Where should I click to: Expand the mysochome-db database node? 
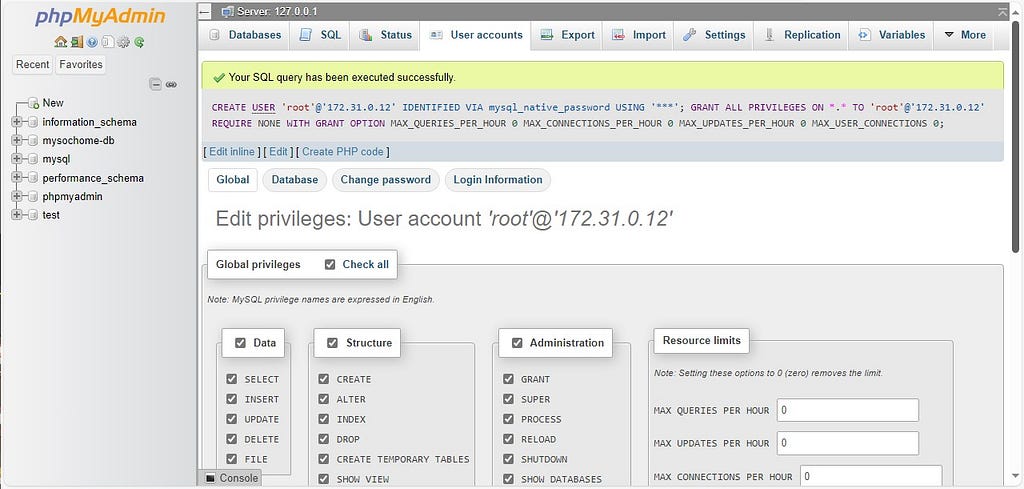click(16, 140)
